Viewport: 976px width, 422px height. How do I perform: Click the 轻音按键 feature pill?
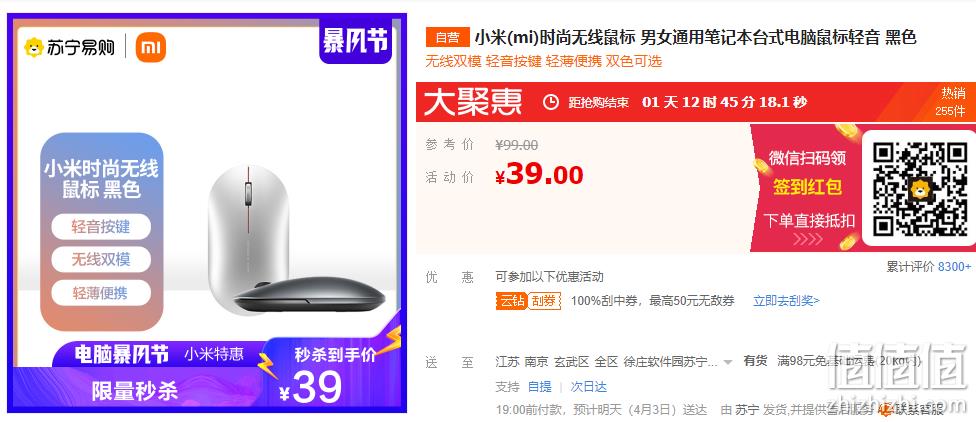tap(101, 227)
